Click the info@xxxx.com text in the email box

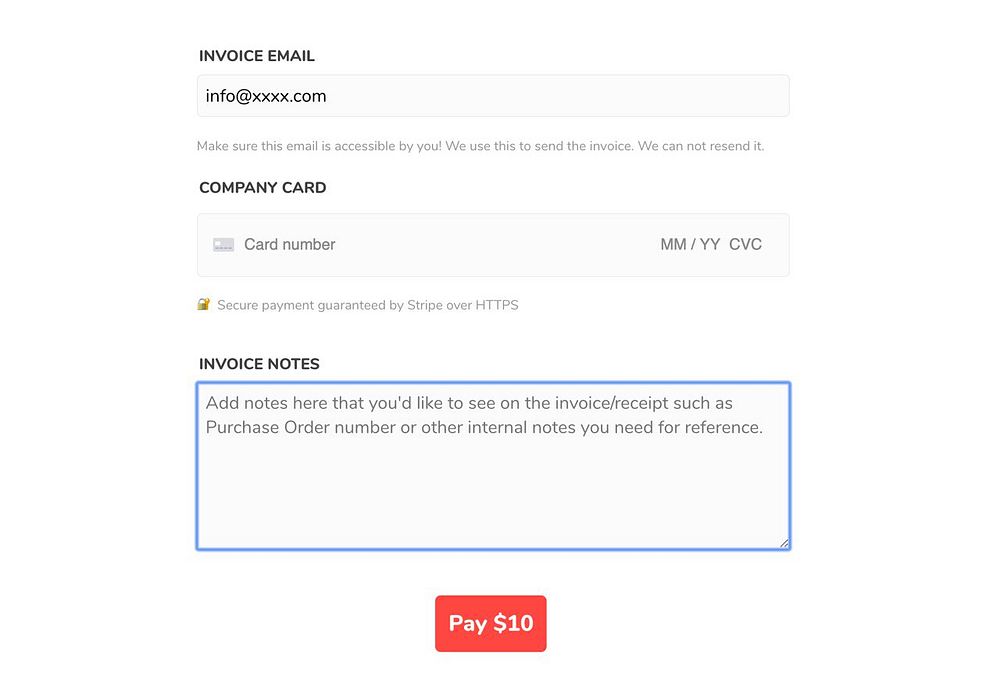266,96
